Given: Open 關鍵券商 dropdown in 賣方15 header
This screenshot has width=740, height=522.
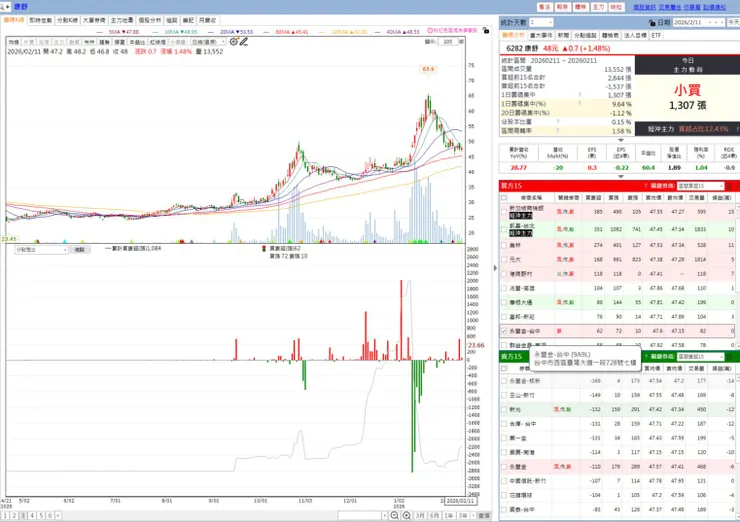Looking at the screenshot, I should 700,357.
